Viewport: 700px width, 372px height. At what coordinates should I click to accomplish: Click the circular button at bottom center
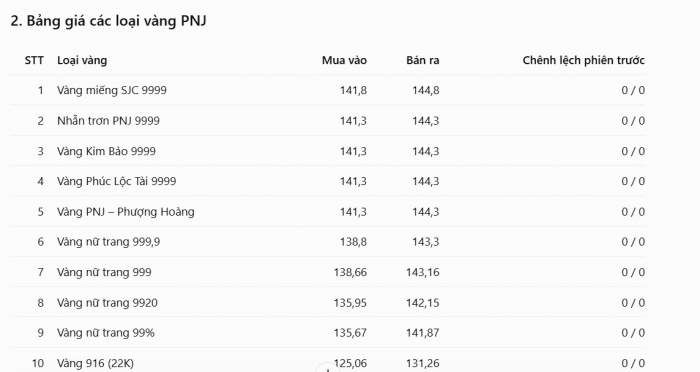click(328, 368)
